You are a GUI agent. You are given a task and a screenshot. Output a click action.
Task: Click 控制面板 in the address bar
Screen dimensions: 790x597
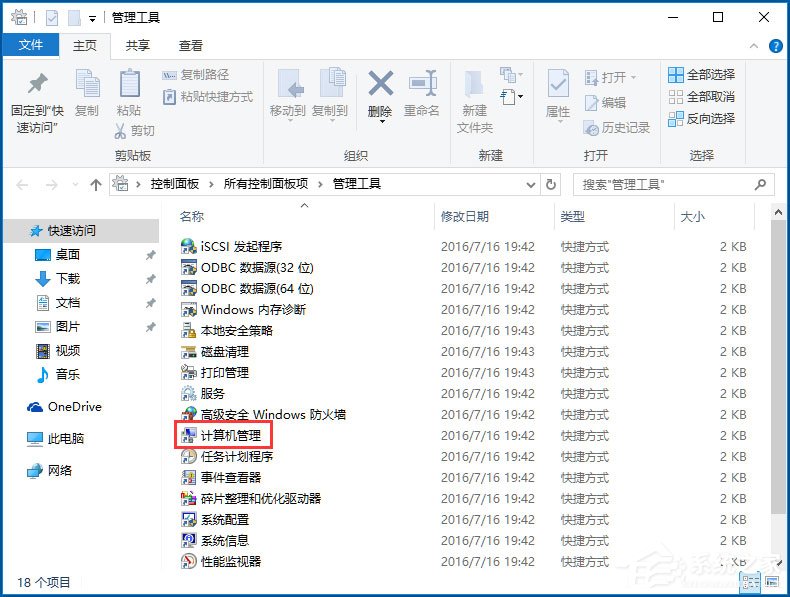[175, 184]
